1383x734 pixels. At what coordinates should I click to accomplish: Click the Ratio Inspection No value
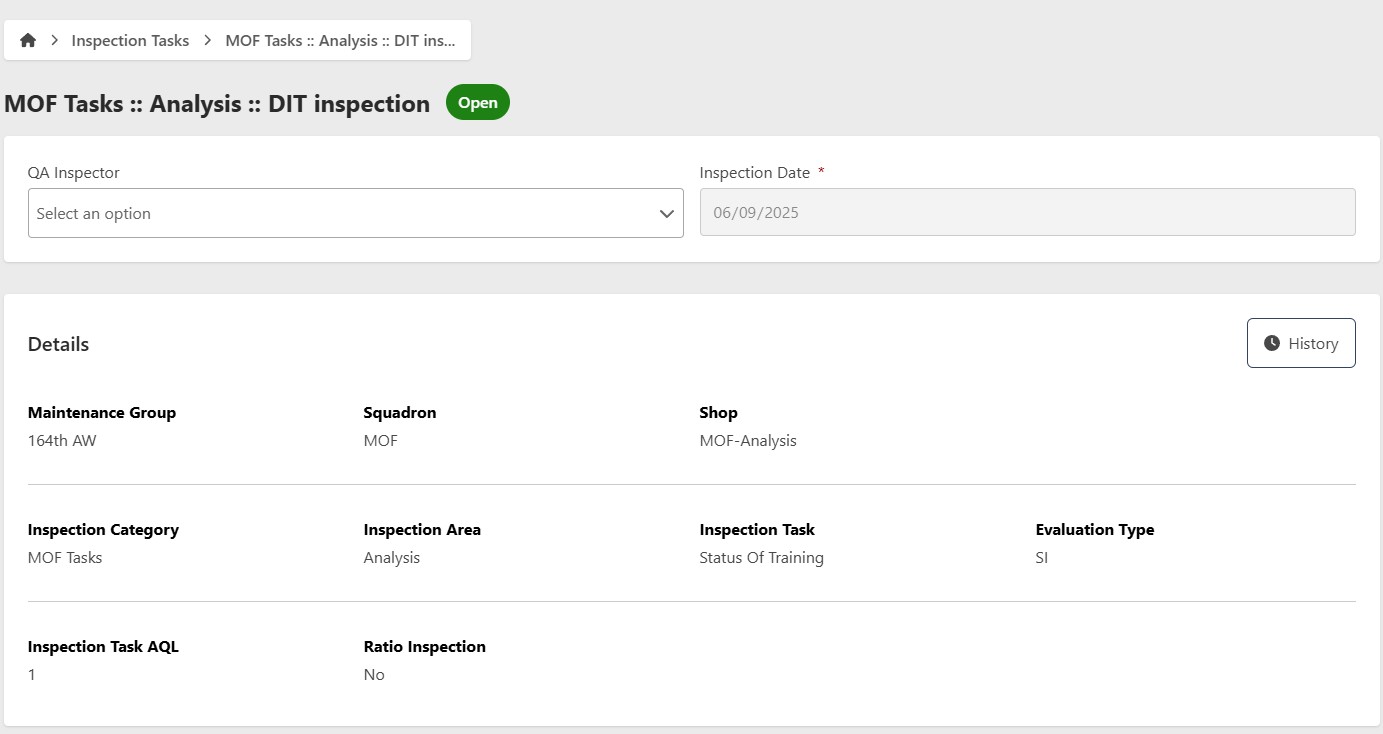click(374, 675)
